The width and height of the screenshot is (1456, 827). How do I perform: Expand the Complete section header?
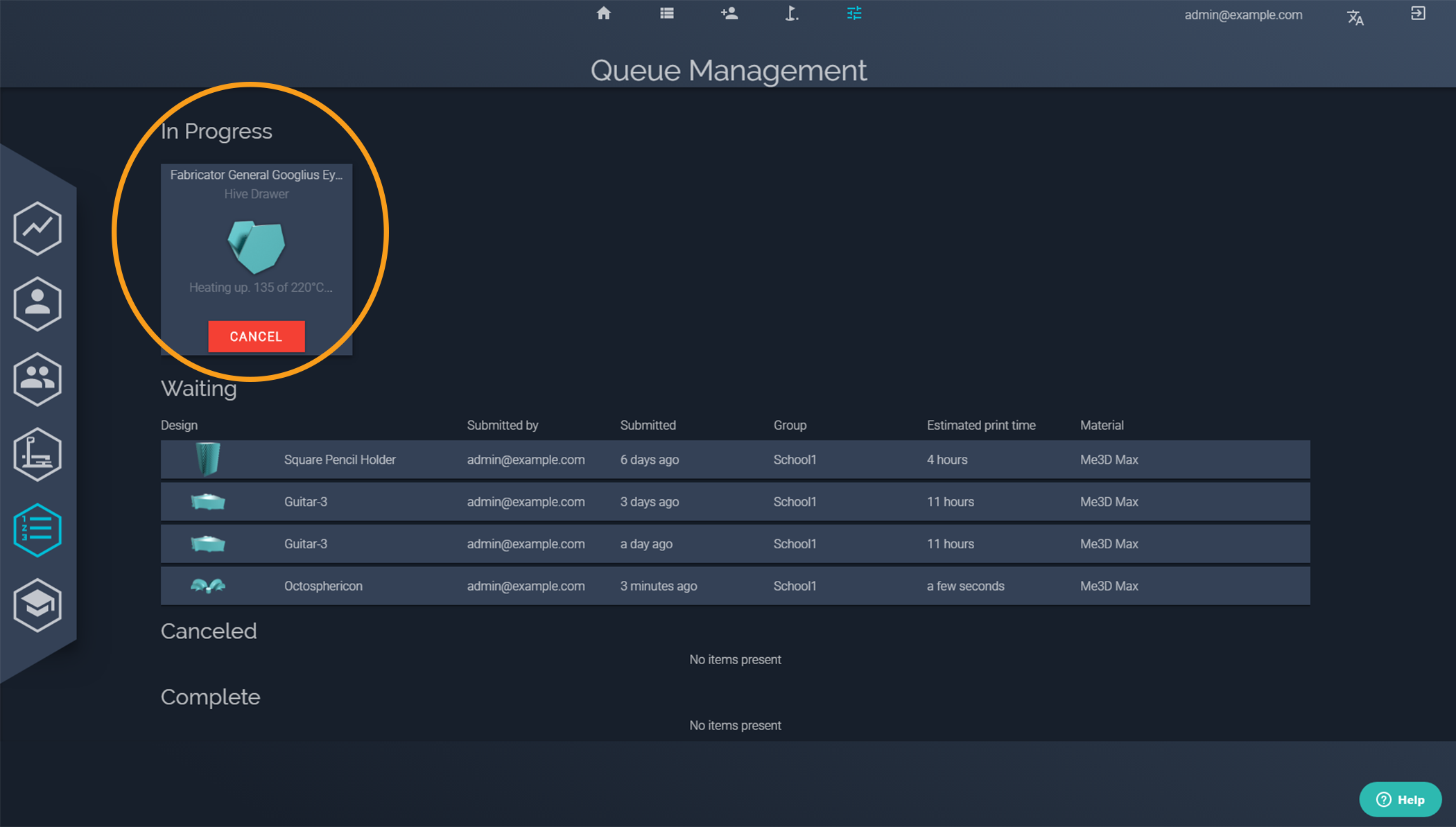(210, 697)
